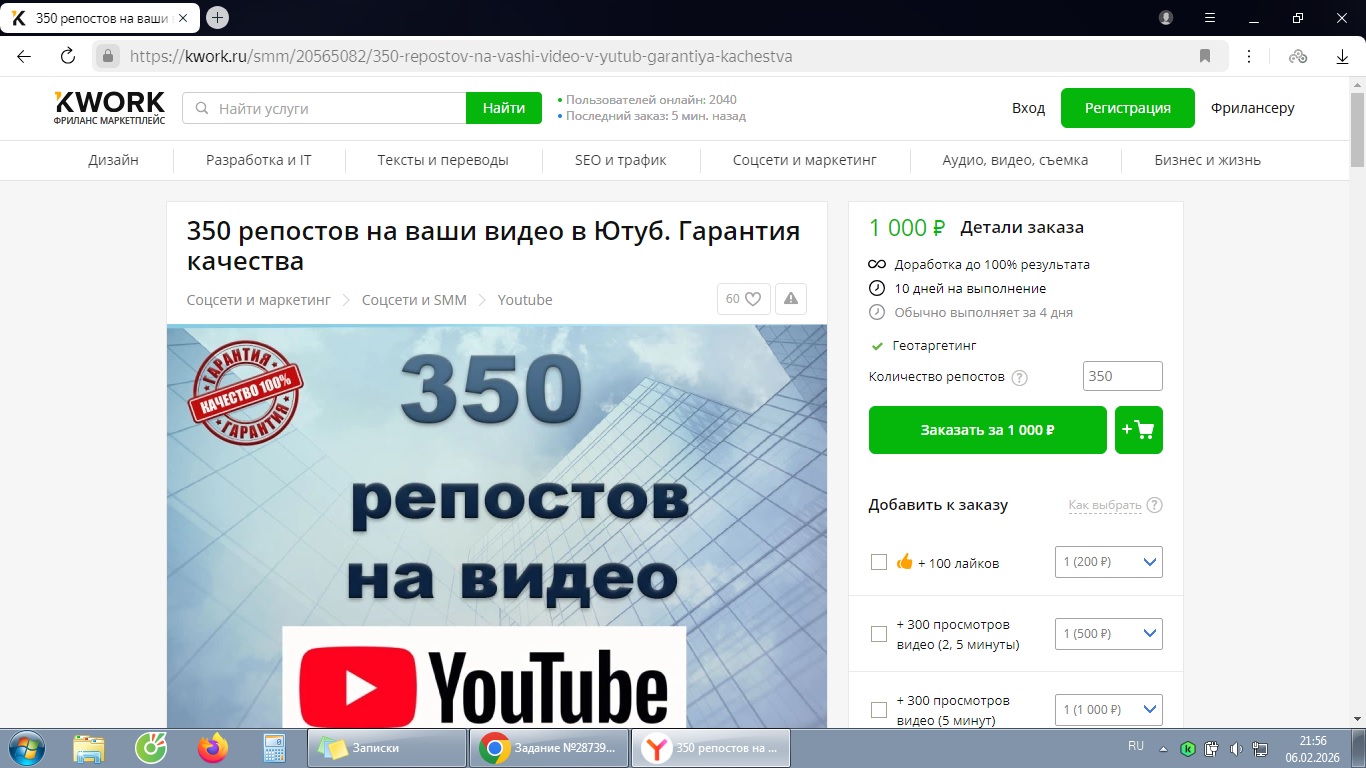
Task: Open the 350 репостов YouTube cover image
Action: click(497, 526)
